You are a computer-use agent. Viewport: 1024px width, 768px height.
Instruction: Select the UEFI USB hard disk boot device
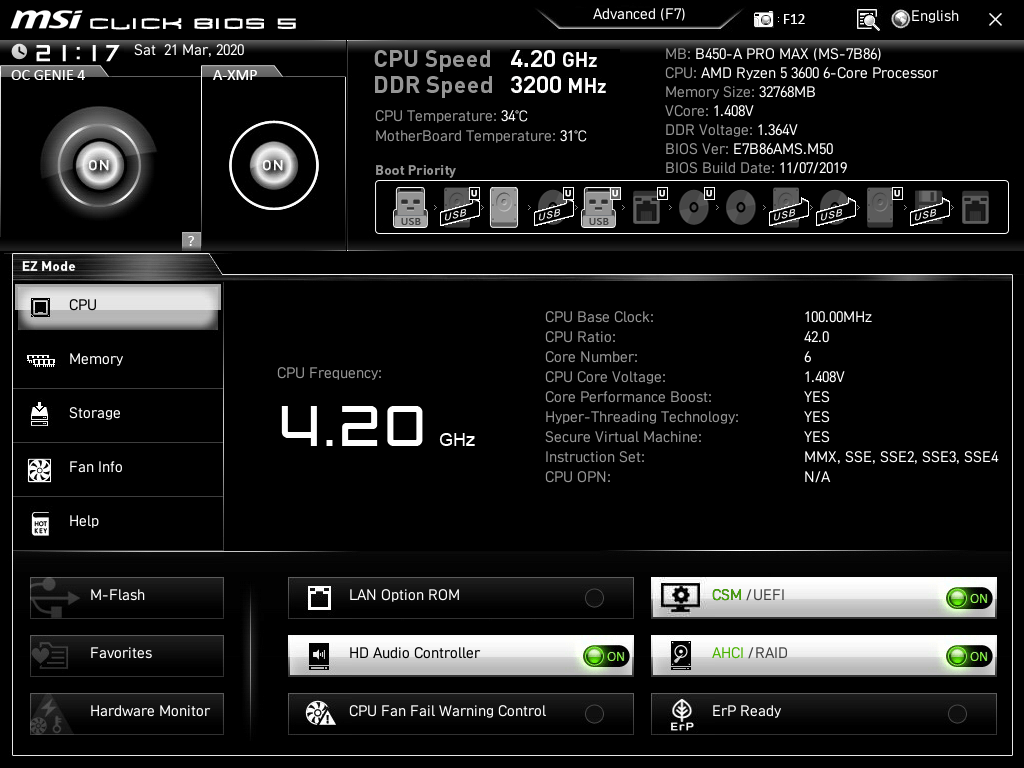tap(460, 208)
